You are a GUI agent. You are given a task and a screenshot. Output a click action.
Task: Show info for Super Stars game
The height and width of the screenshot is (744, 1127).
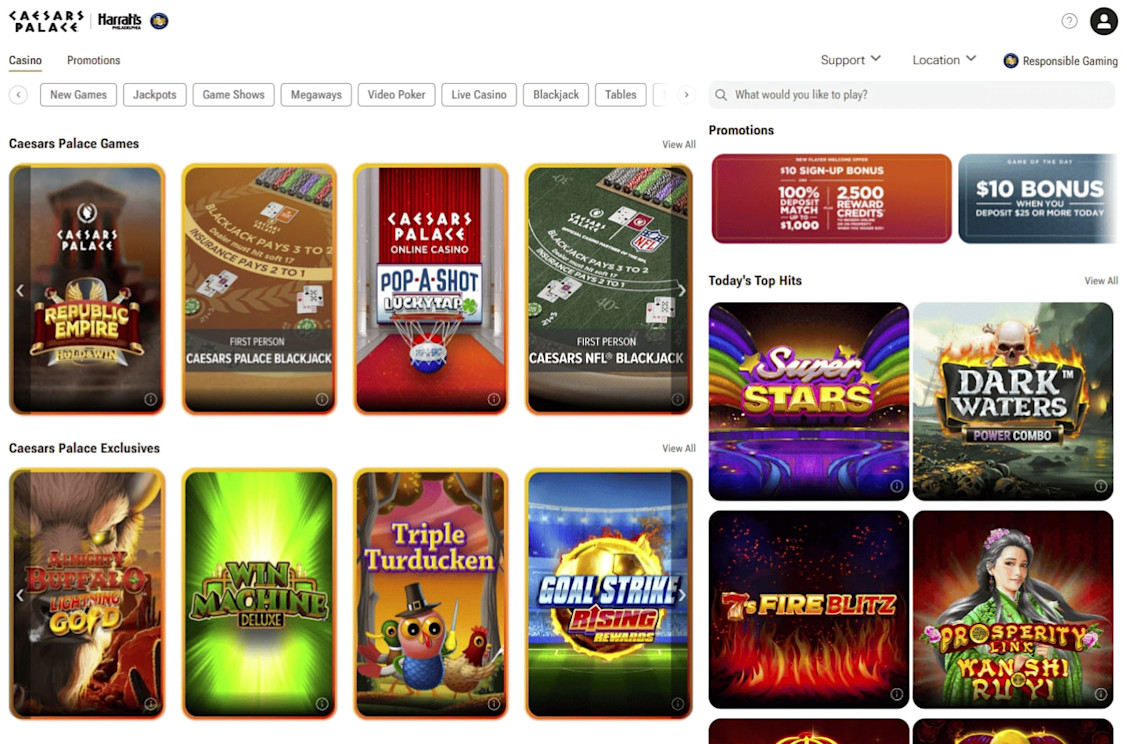[x=896, y=486]
